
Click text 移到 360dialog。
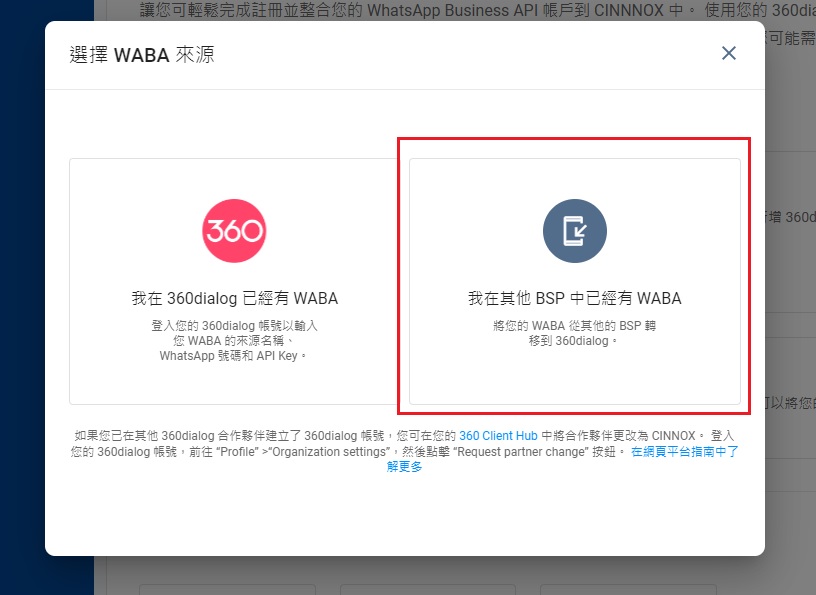[573, 341]
